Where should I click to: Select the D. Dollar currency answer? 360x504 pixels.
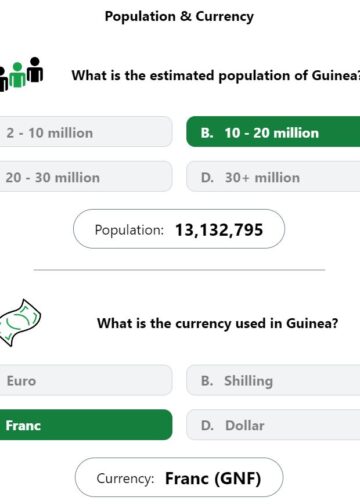pos(273,425)
